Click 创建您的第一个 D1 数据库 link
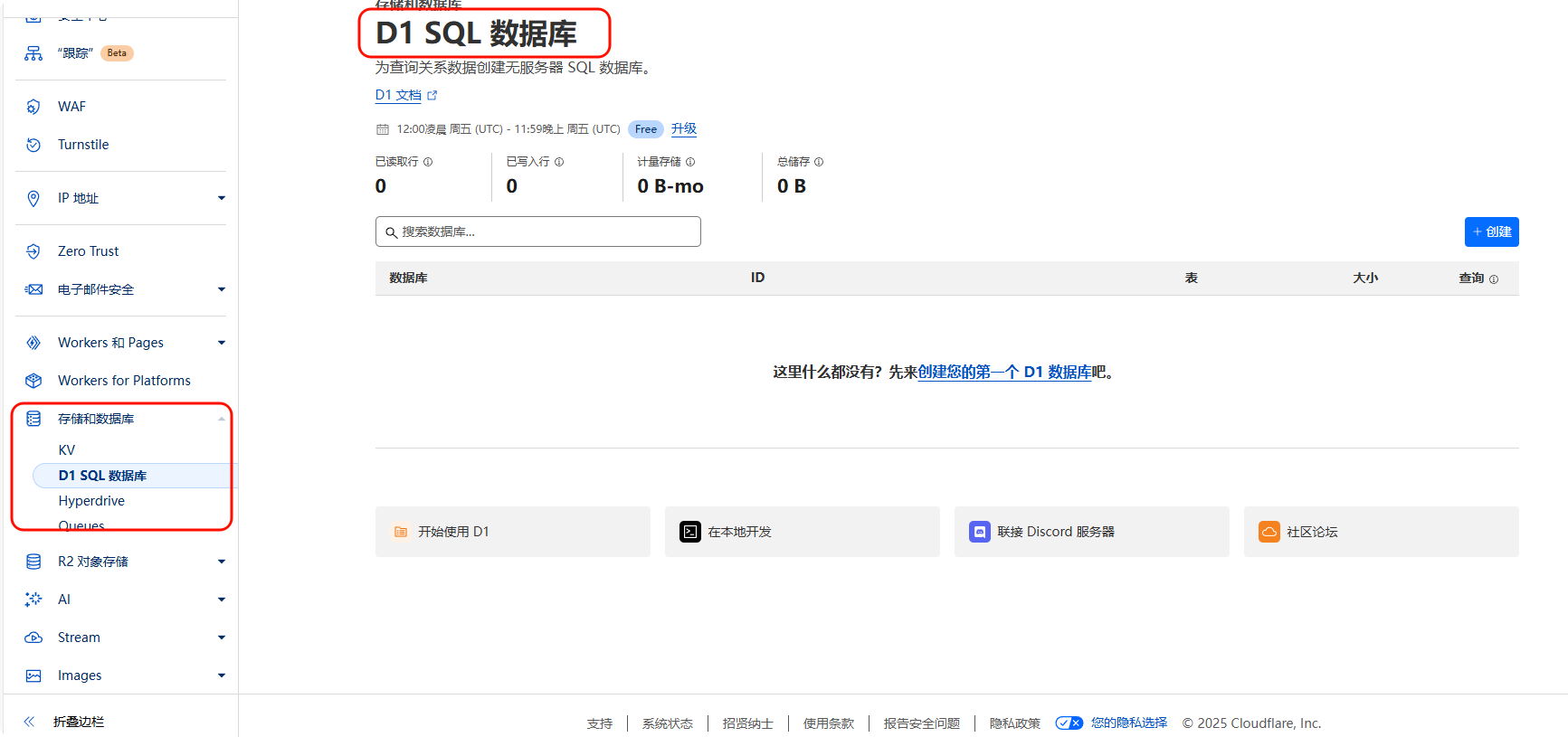This screenshot has height=737, width=1568. pyautogui.click(x=1004, y=372)
